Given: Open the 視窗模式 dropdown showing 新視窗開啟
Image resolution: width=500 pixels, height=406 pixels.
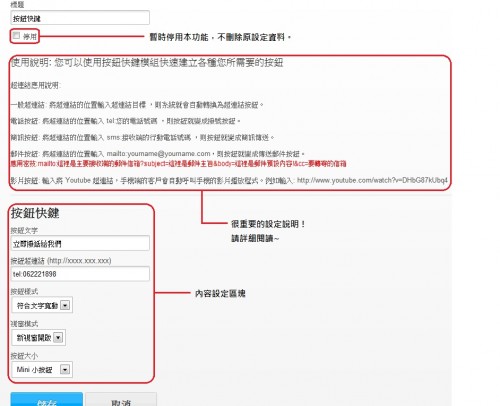Looking at the screenshot, I should coord(39,337).
